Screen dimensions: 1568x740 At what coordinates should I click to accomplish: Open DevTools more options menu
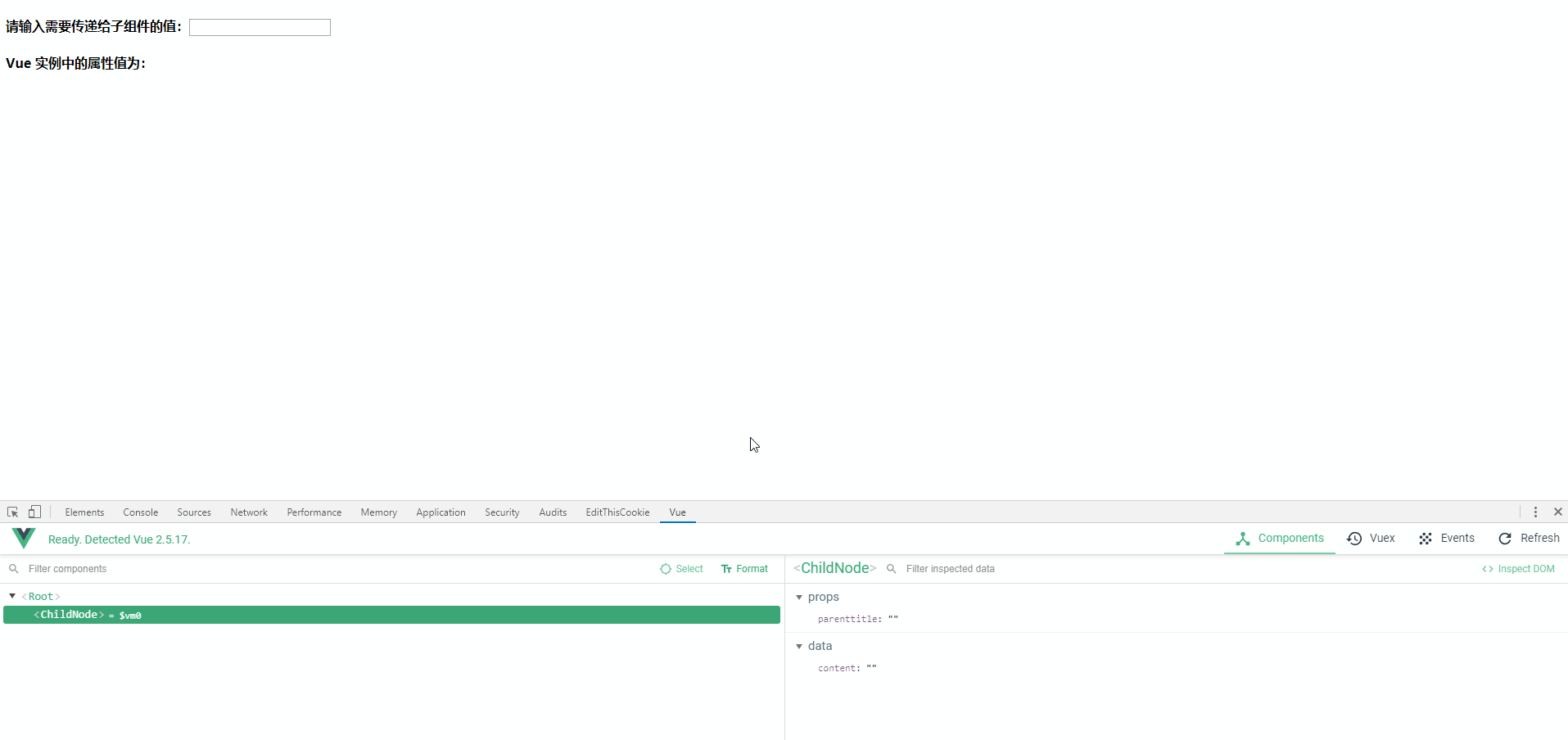1535,512
